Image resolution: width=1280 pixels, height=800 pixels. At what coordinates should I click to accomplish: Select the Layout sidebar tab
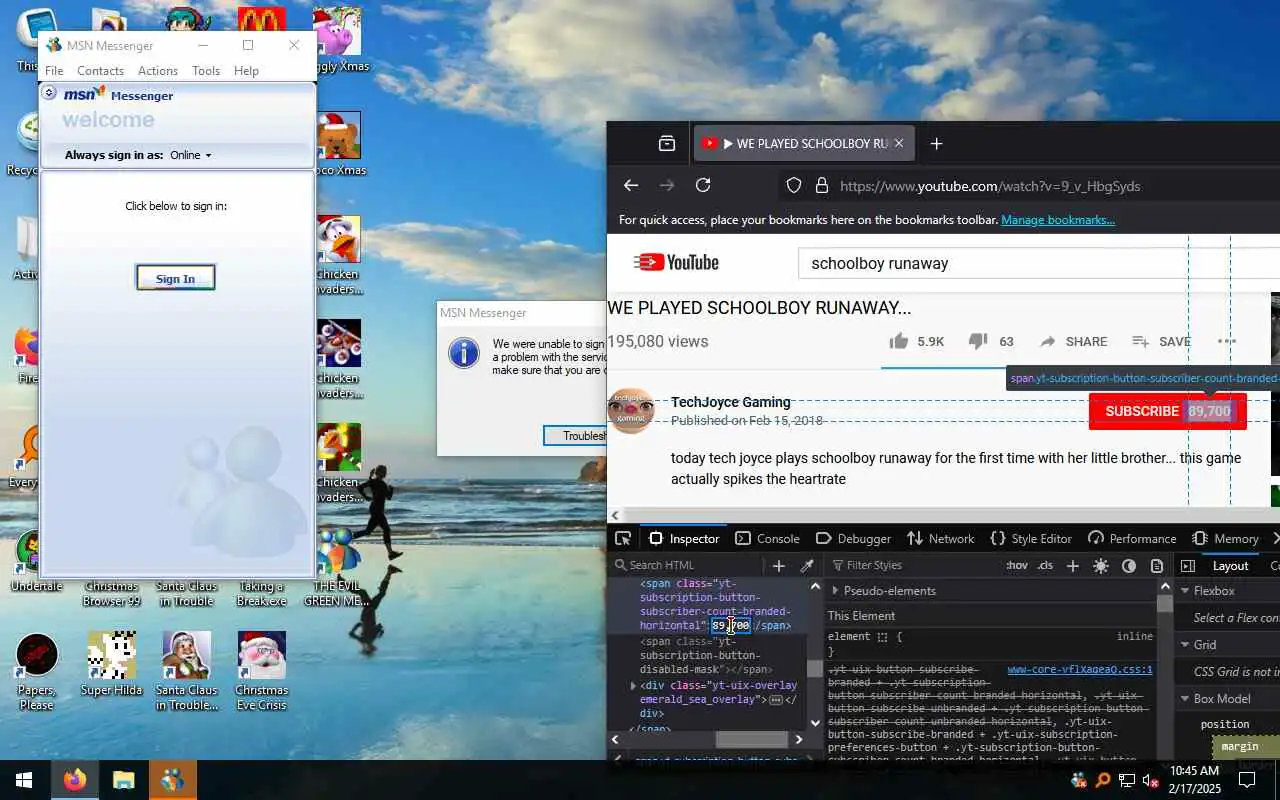click(x=1230, y=565)
